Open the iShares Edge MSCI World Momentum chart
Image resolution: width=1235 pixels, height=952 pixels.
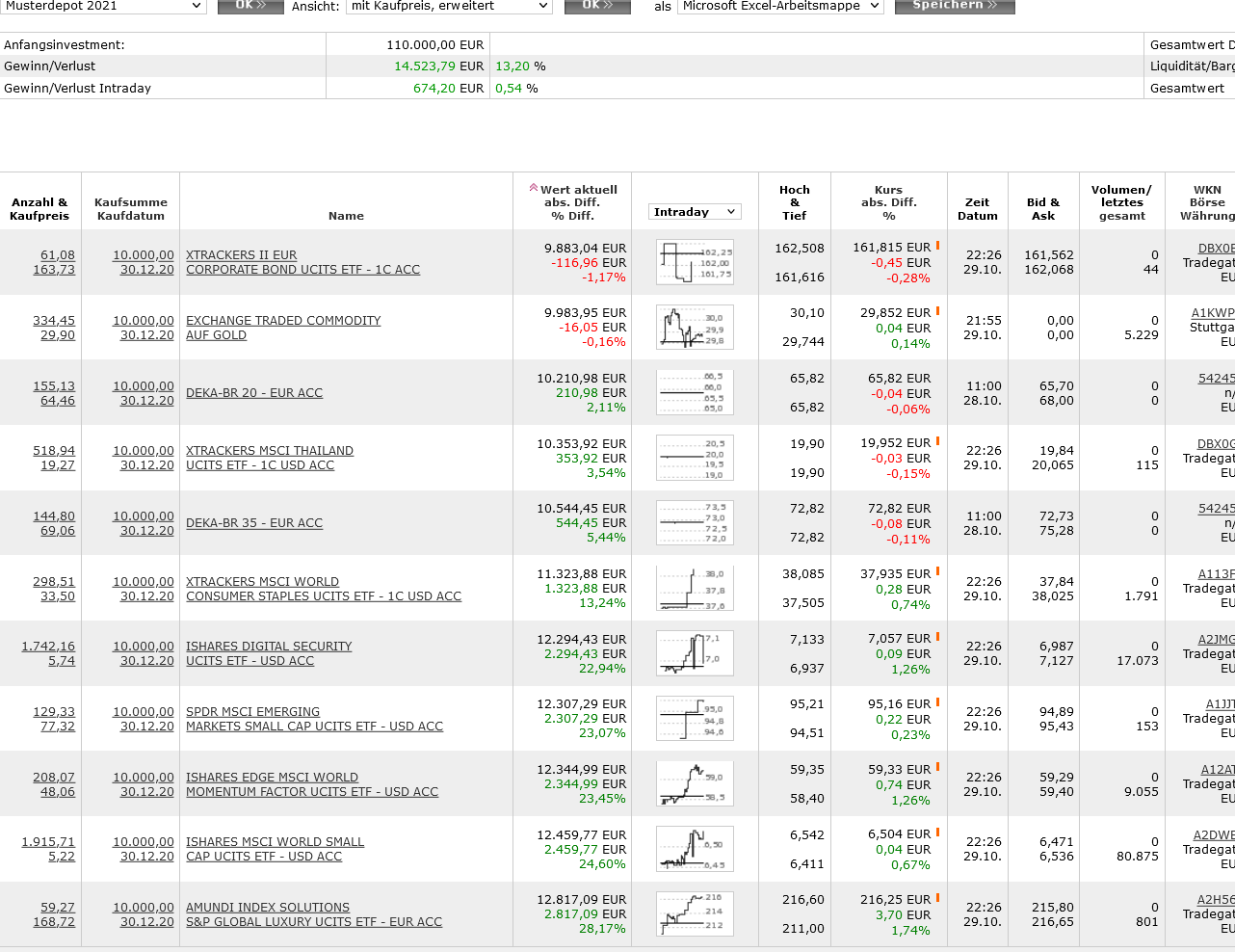[x=695, y=783]
